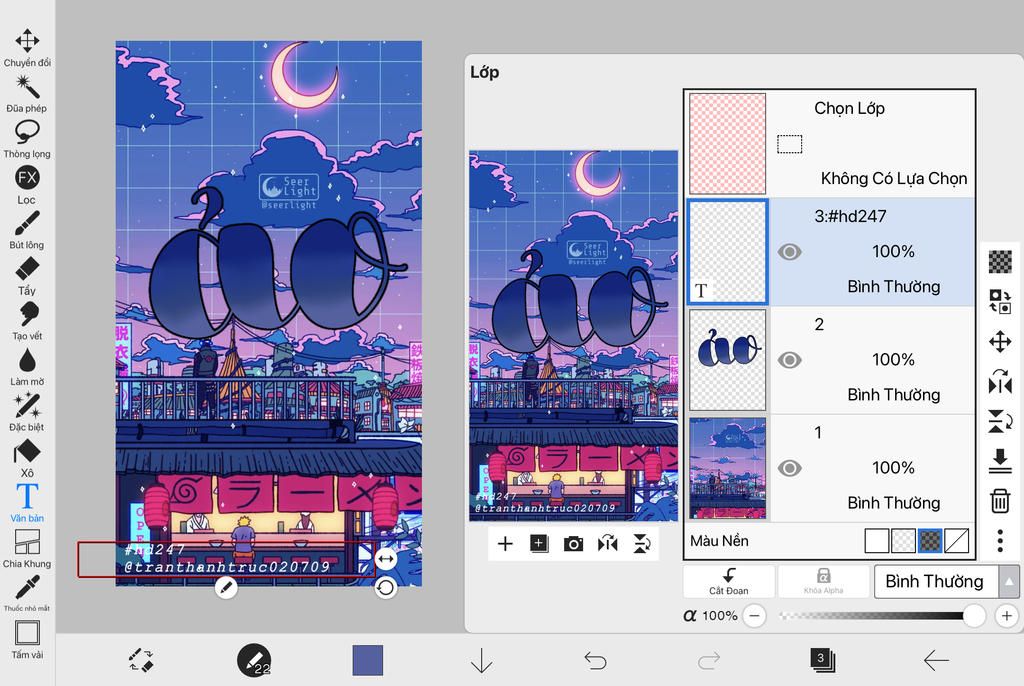Image resolution: width=1024 pixels, height=686 pixels.
Task: Select the Đặc biệt special tool
Action: [x=27, y=412]
